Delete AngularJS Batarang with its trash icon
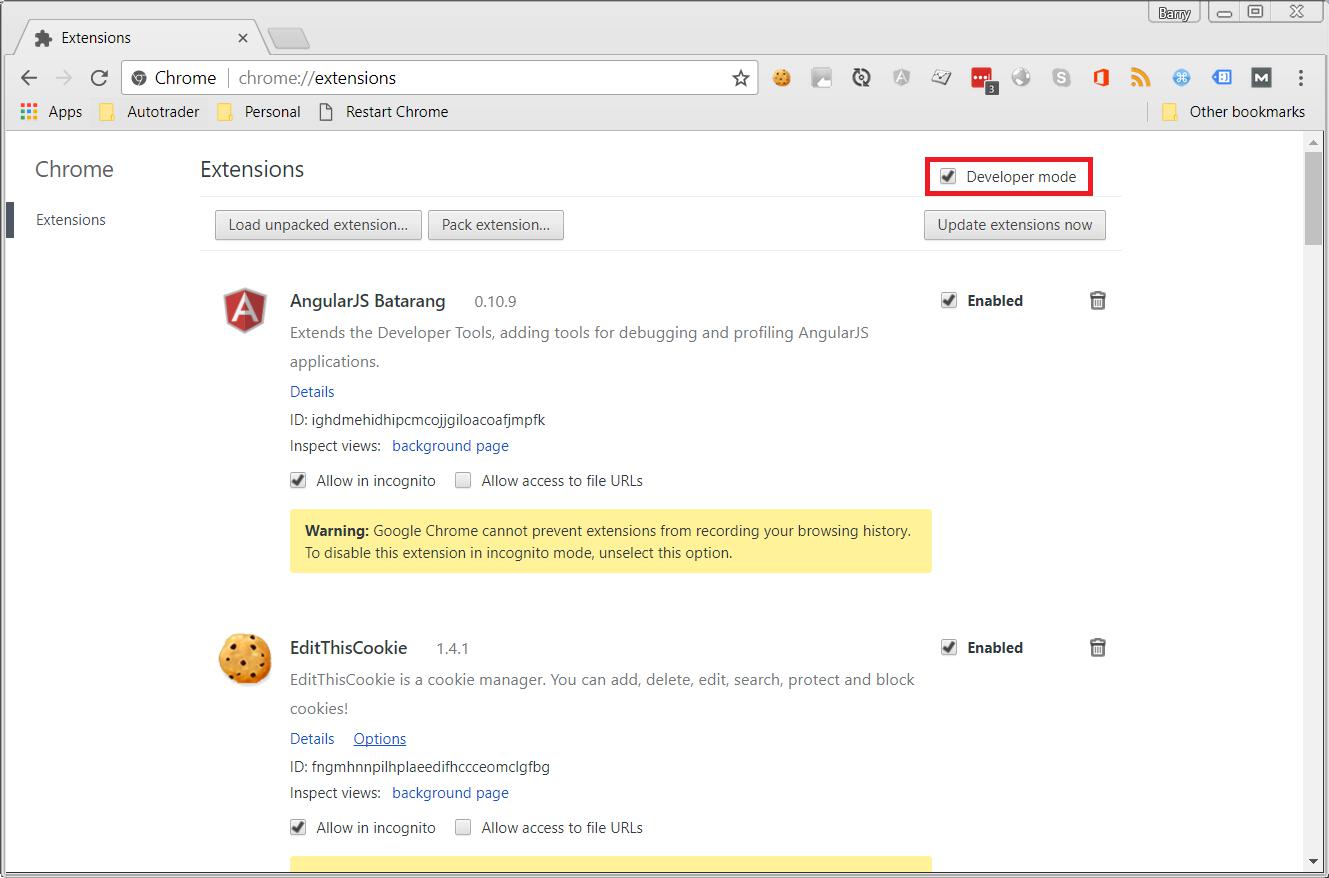Viewport: 1329px width, 878px height. coord(1097,300)
